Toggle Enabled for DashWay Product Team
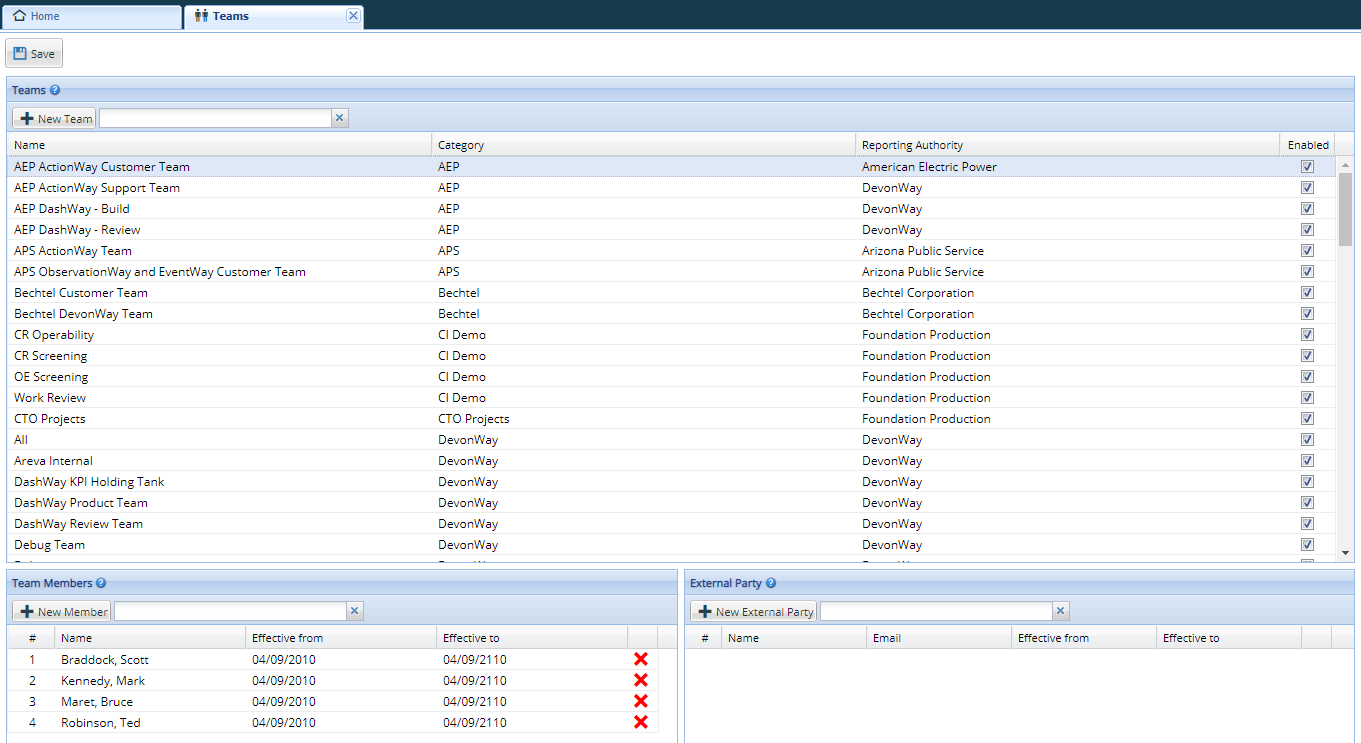Image resolution: width=1361 pixels, height=743 pixels. tap(1307, 502)
